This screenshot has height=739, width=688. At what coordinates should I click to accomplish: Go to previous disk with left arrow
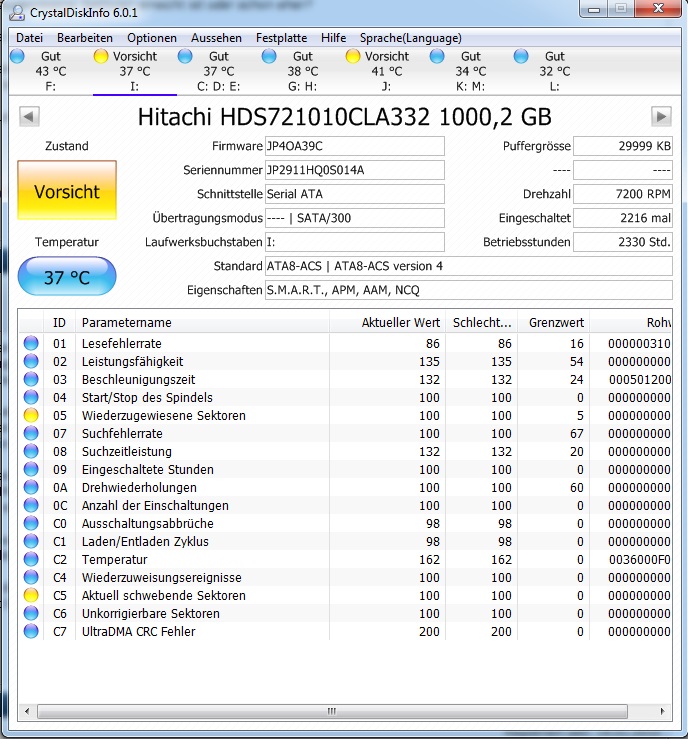coord(29,116)
